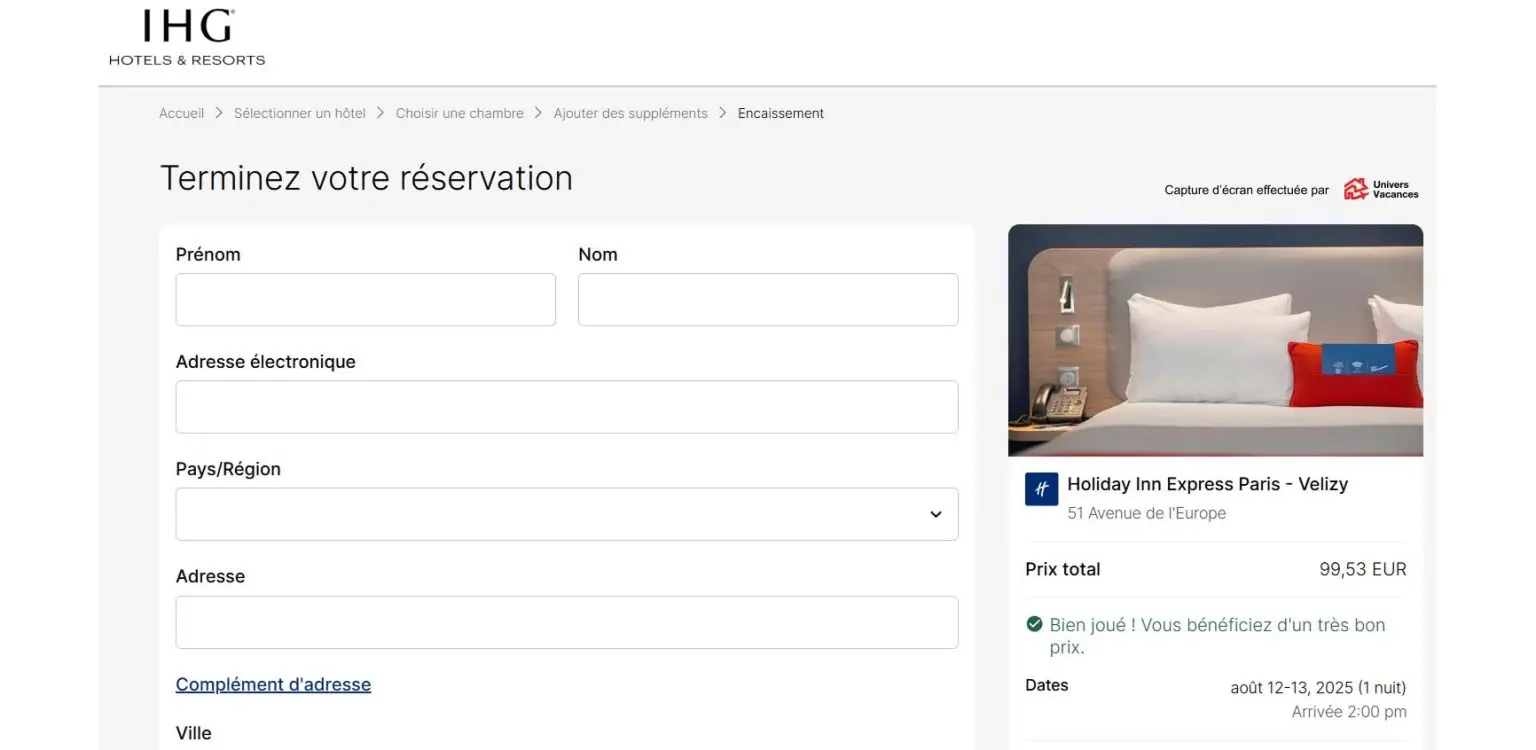Focus the Prénom input field
The height and width of the screenshot is (750, 1536).
point(365,299)
